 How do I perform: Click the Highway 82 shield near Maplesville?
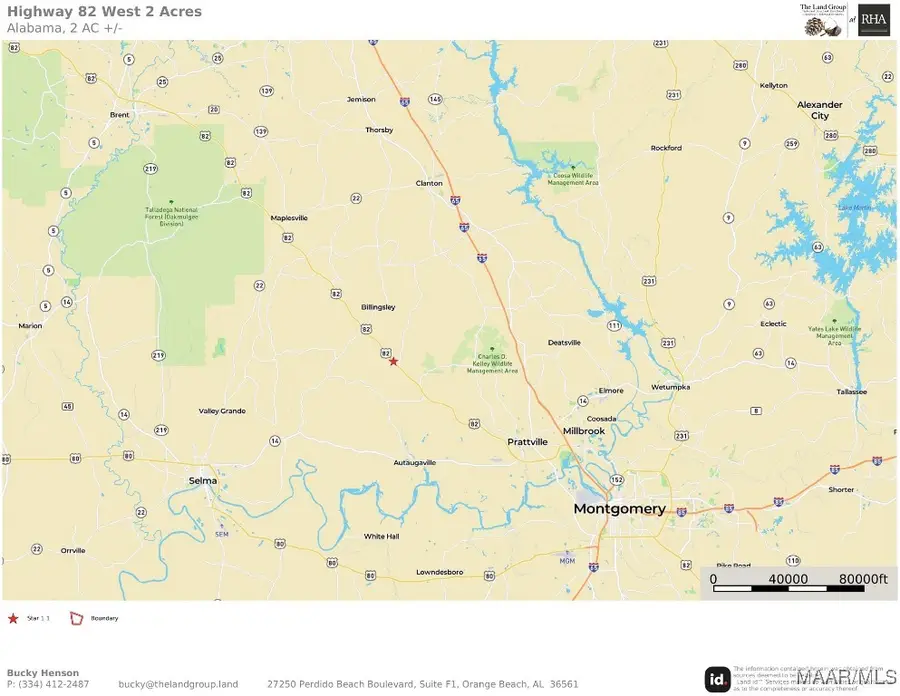point(288,238)
